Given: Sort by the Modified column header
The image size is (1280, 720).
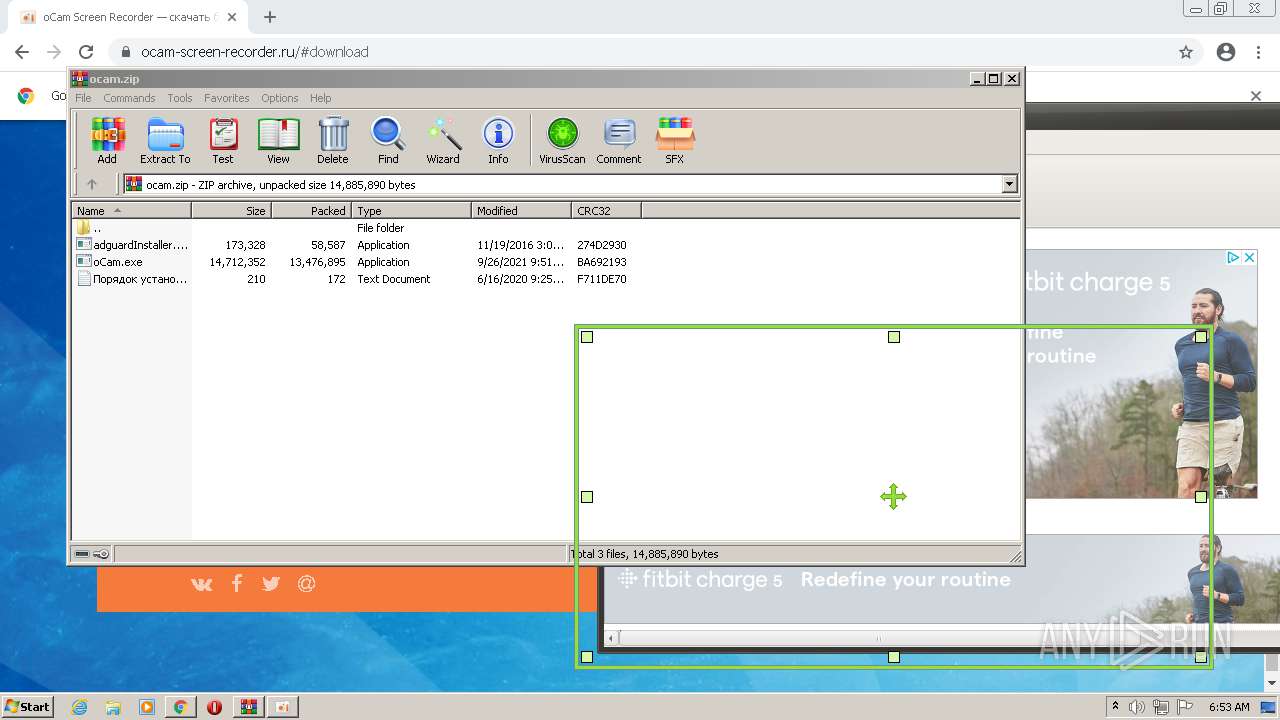Looking at the screenshot, I should point(521,210).
